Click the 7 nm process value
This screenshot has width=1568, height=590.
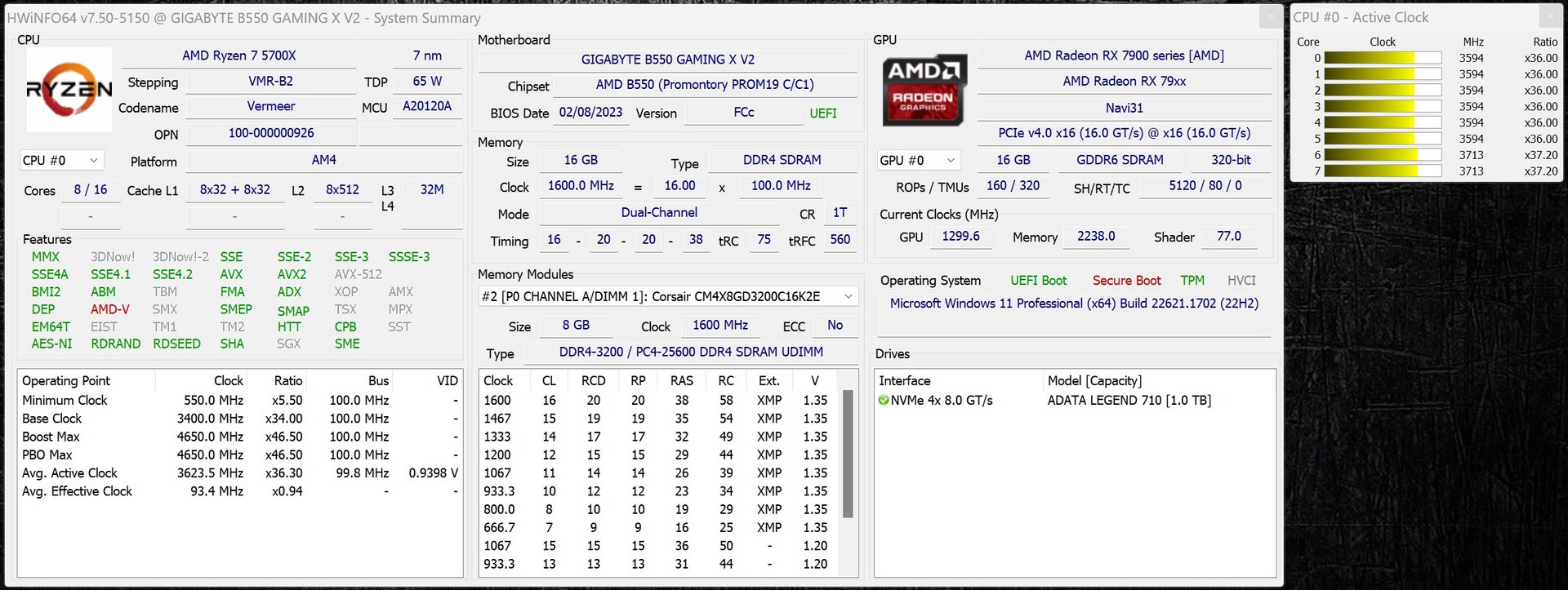pyautogui.click(x=427, y=55)
